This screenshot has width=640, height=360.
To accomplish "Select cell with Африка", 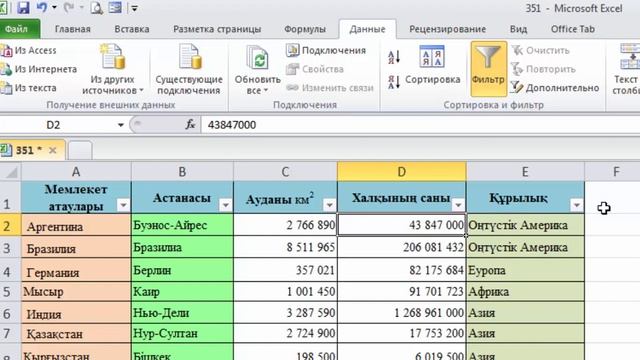I will point(525,292).
